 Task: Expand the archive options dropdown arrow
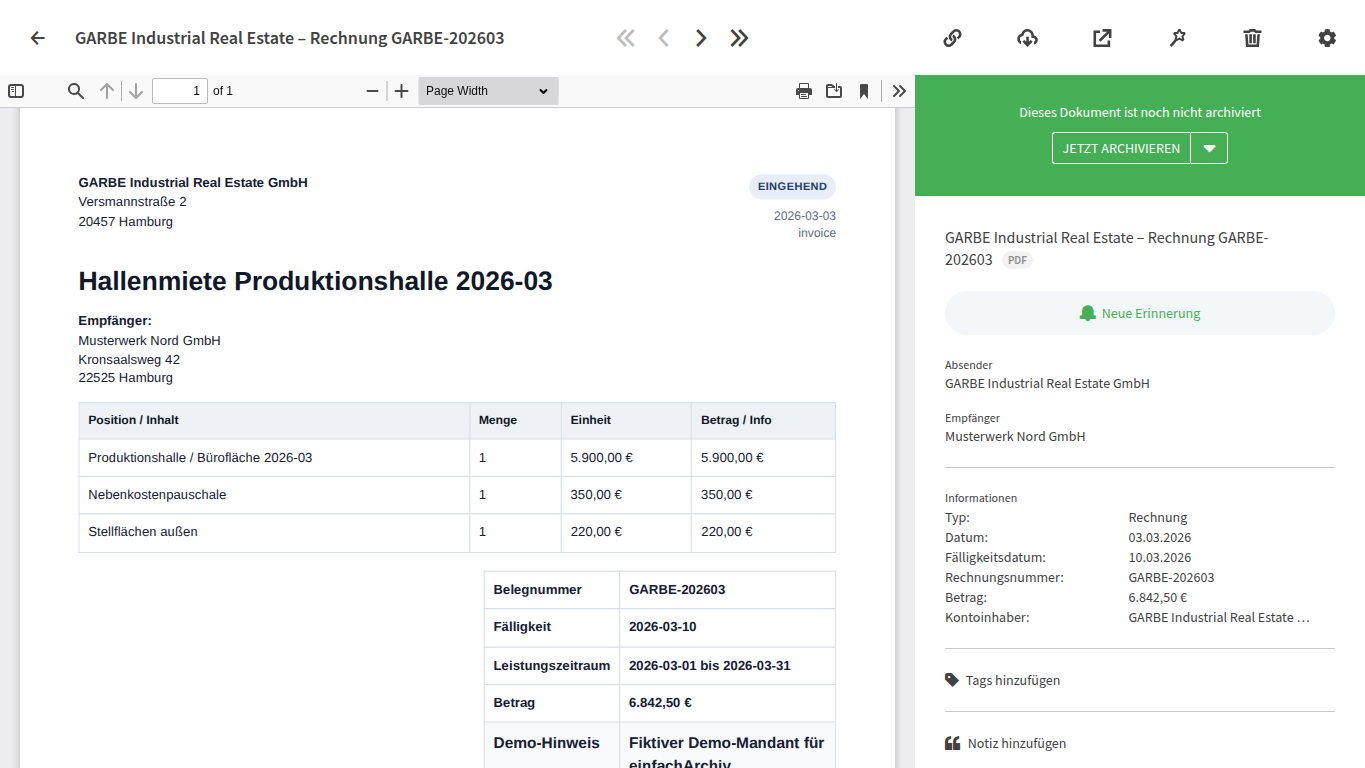[x=1209, y=148]
